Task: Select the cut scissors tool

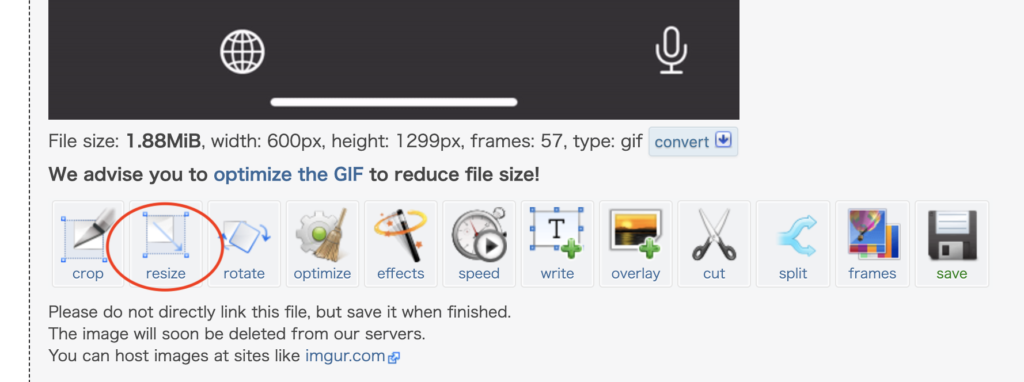Action: 714,244
